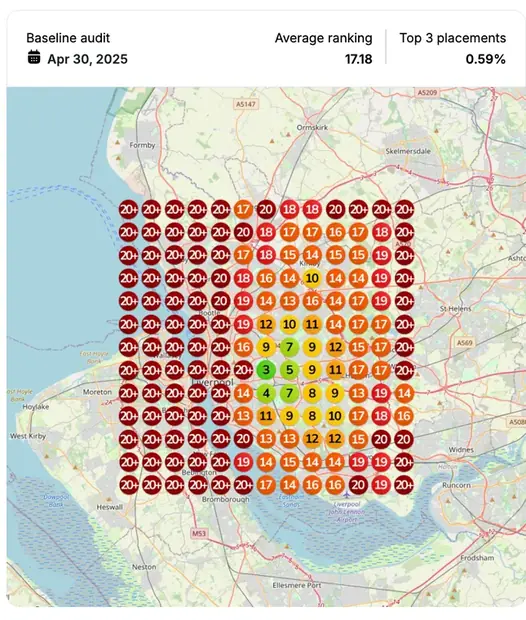The image size is (526, 620).
Task: Click the M53 motorway shield
Action: pyautogui.click(x=199, y=533)
